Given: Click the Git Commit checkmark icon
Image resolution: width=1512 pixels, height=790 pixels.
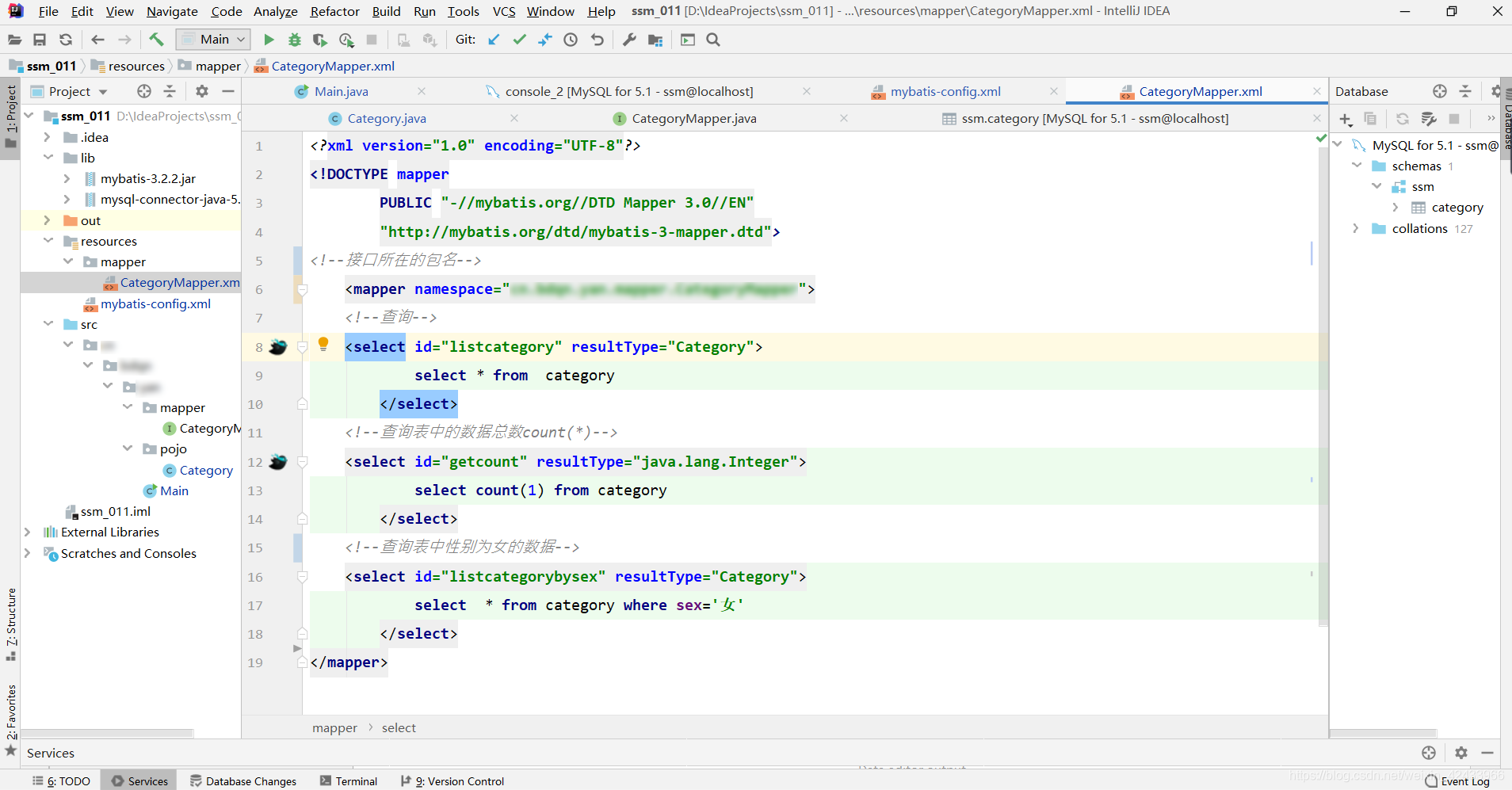Looking at the screenshot, I should (x=520, y=40).
